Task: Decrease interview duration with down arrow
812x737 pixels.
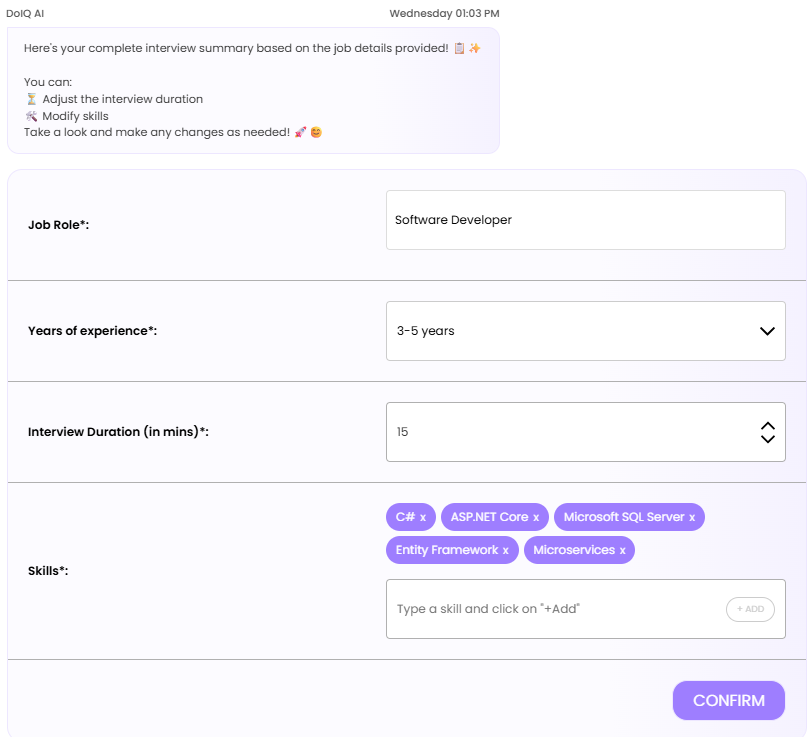Action: coord(767,439)
